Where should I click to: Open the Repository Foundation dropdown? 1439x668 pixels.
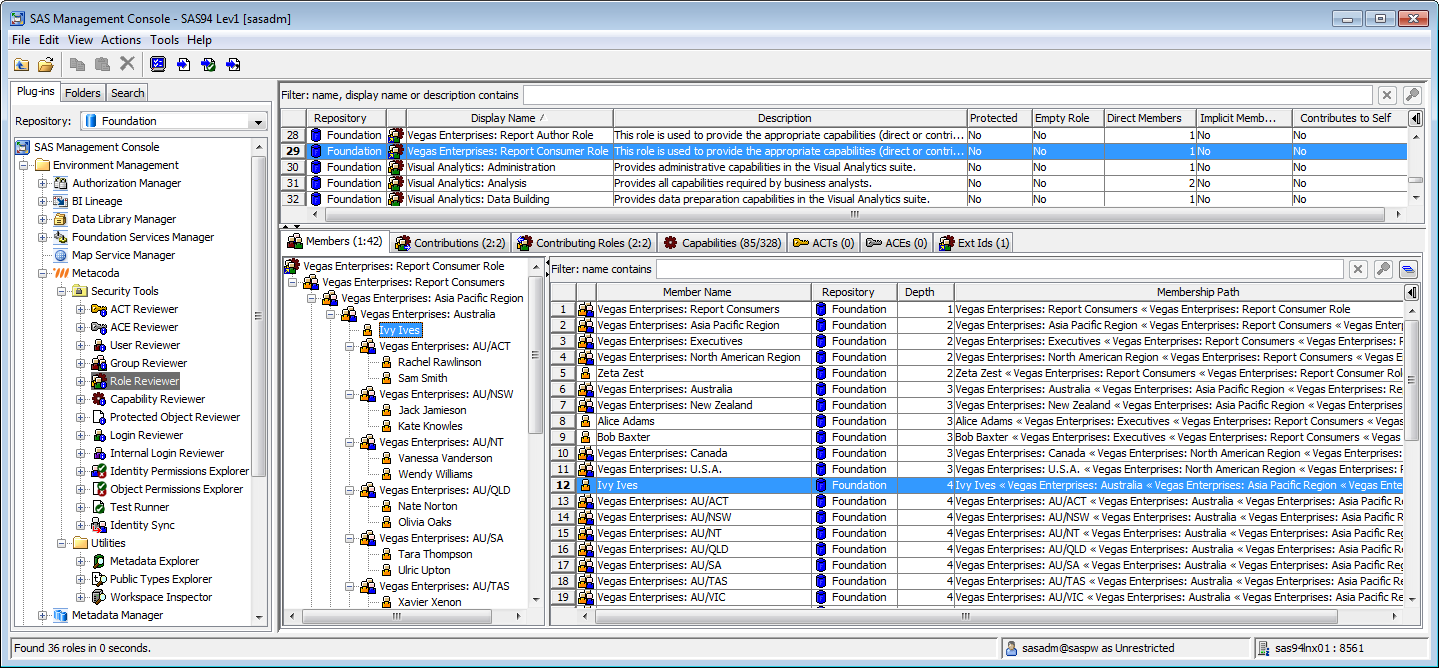pyautogui.click(x=259, y=121)
